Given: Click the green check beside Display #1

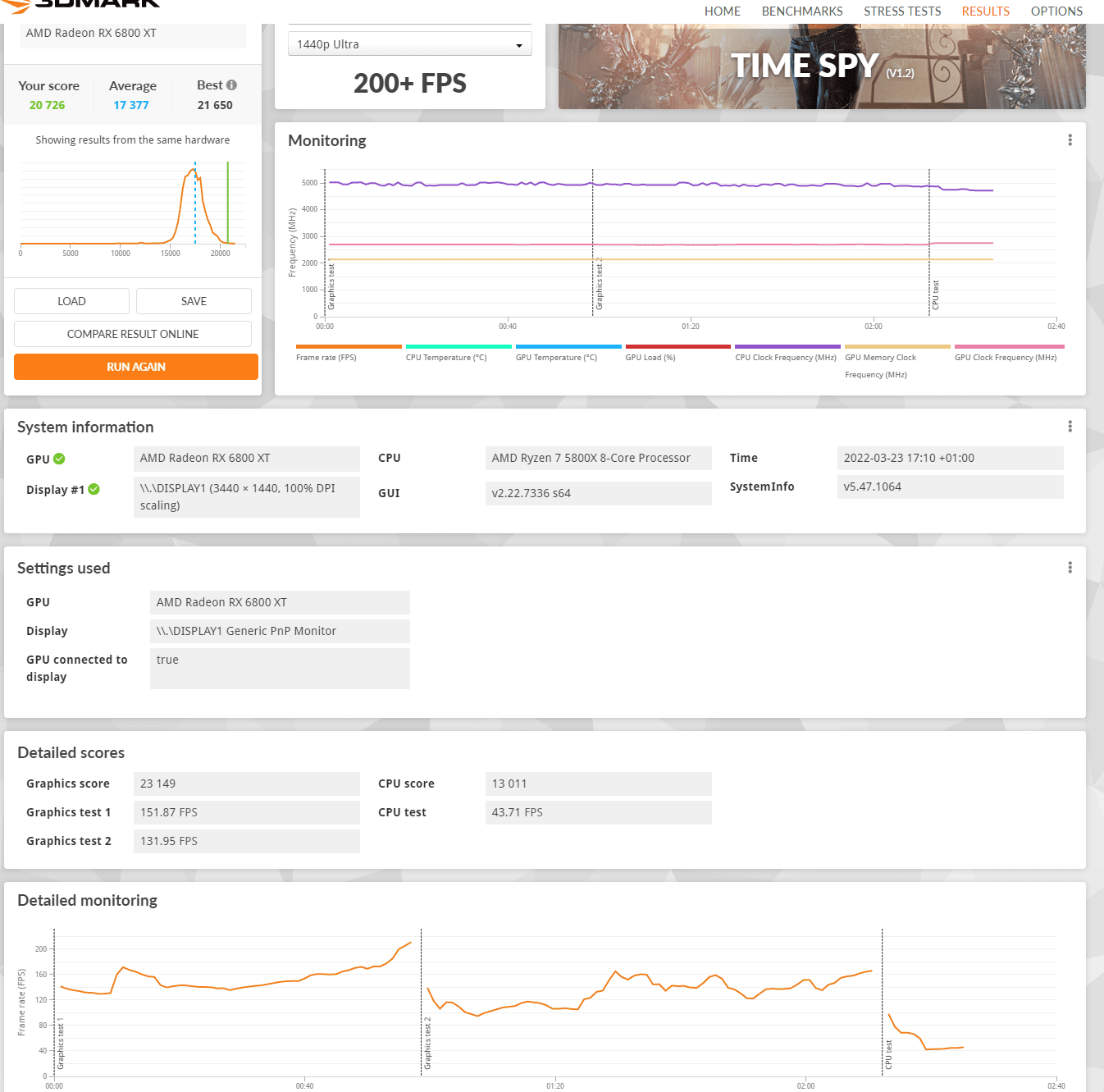Looking at the screenshot, I should point(94,489).
